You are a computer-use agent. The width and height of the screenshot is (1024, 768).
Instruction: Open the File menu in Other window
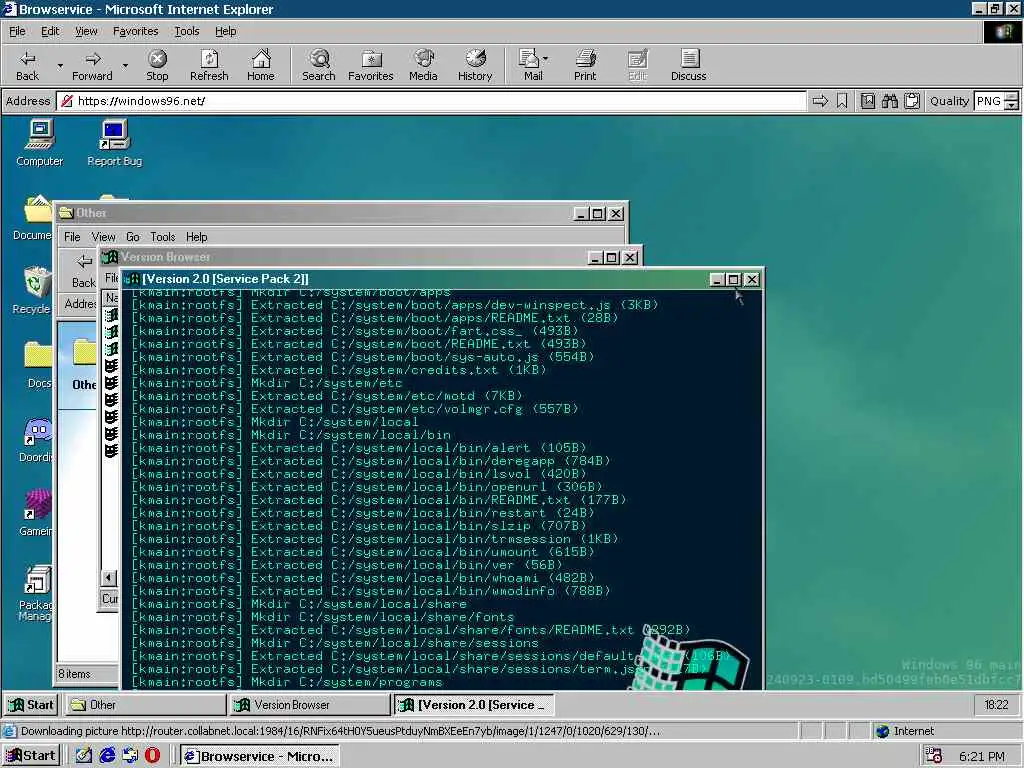[x=72, y=236]
